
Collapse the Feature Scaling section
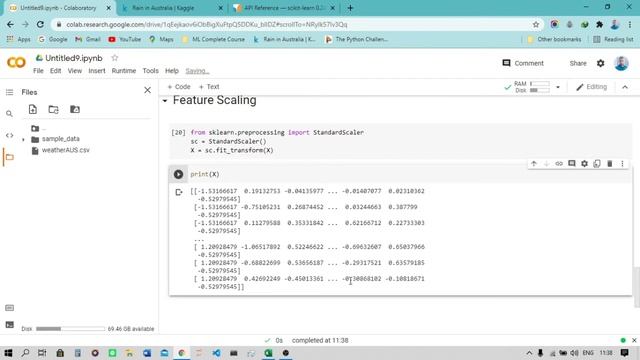165,100
